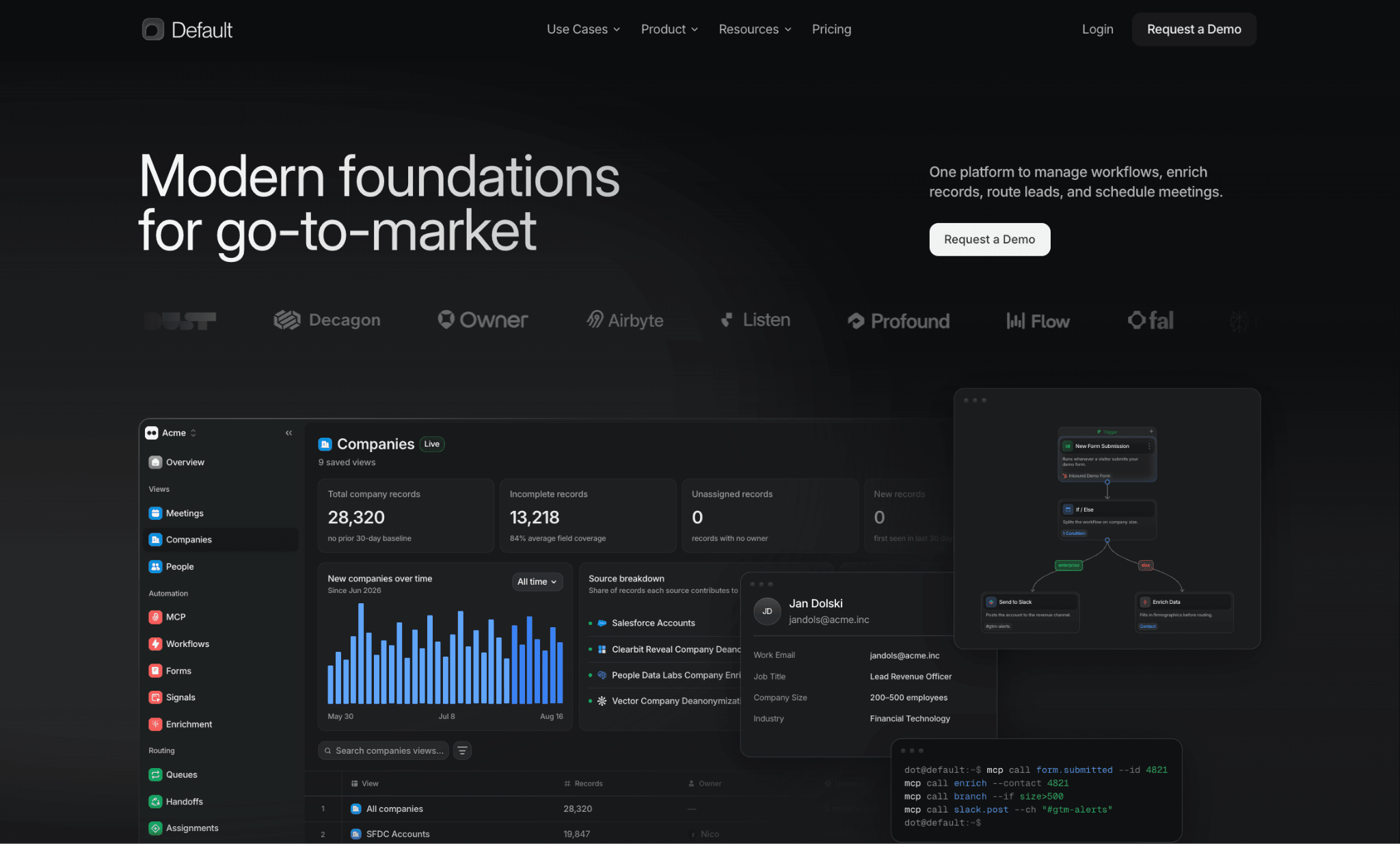Open the Workflows lightning icon

click(156, 644)
